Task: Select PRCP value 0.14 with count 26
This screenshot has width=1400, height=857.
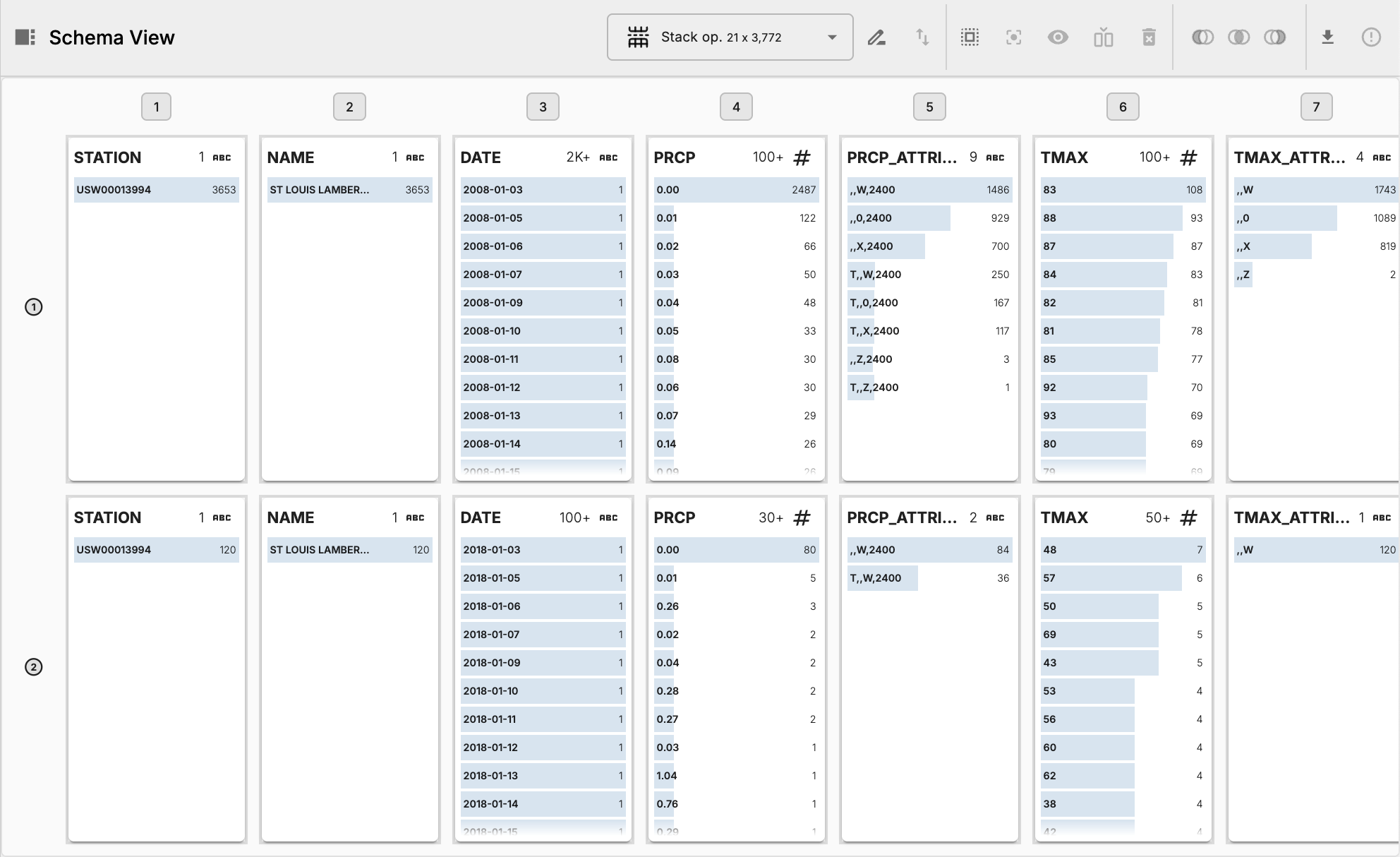Action: tap(736, 444)
